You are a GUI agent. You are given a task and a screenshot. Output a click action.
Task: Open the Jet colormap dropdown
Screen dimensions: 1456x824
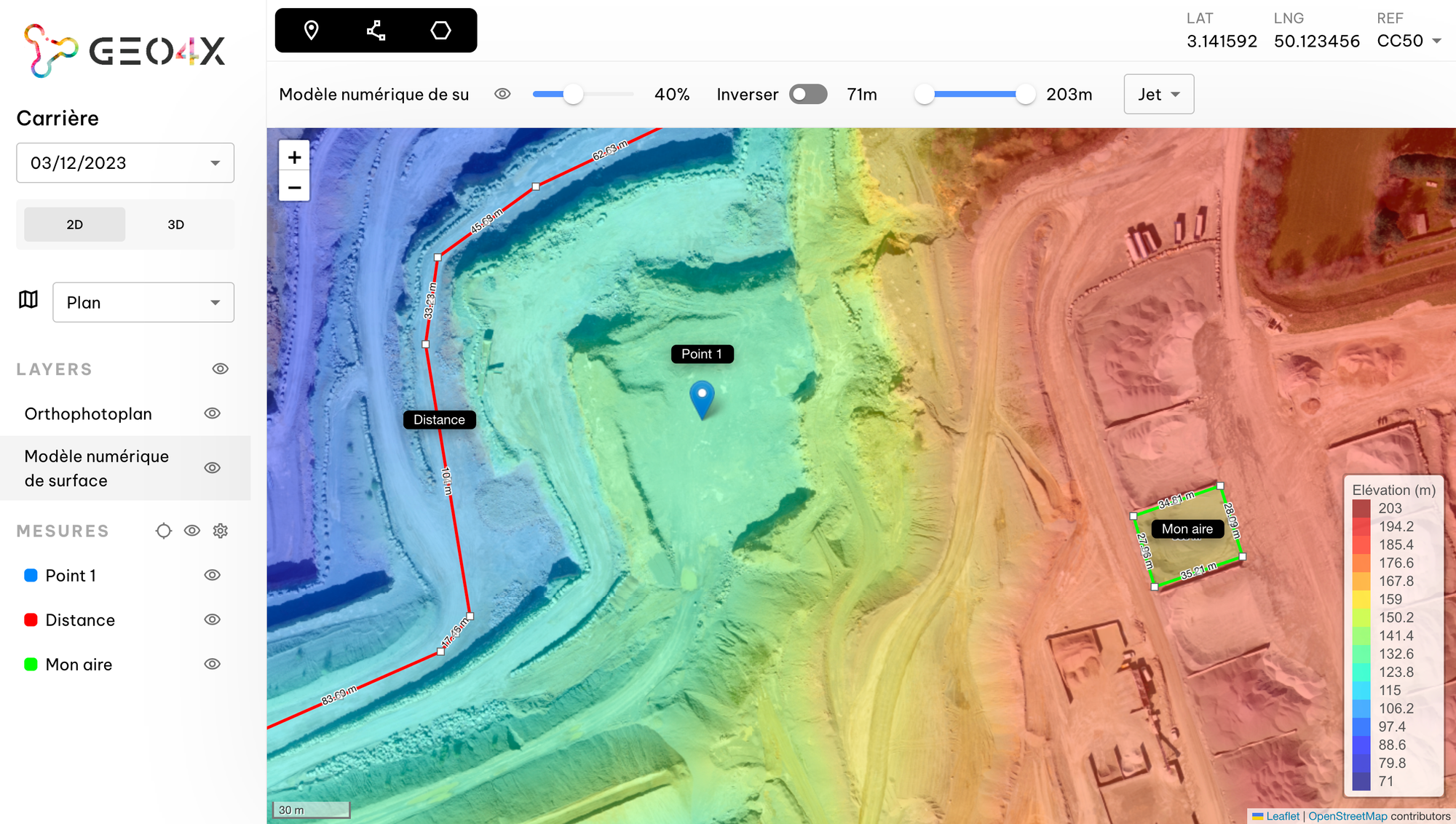coord(1158,94)
